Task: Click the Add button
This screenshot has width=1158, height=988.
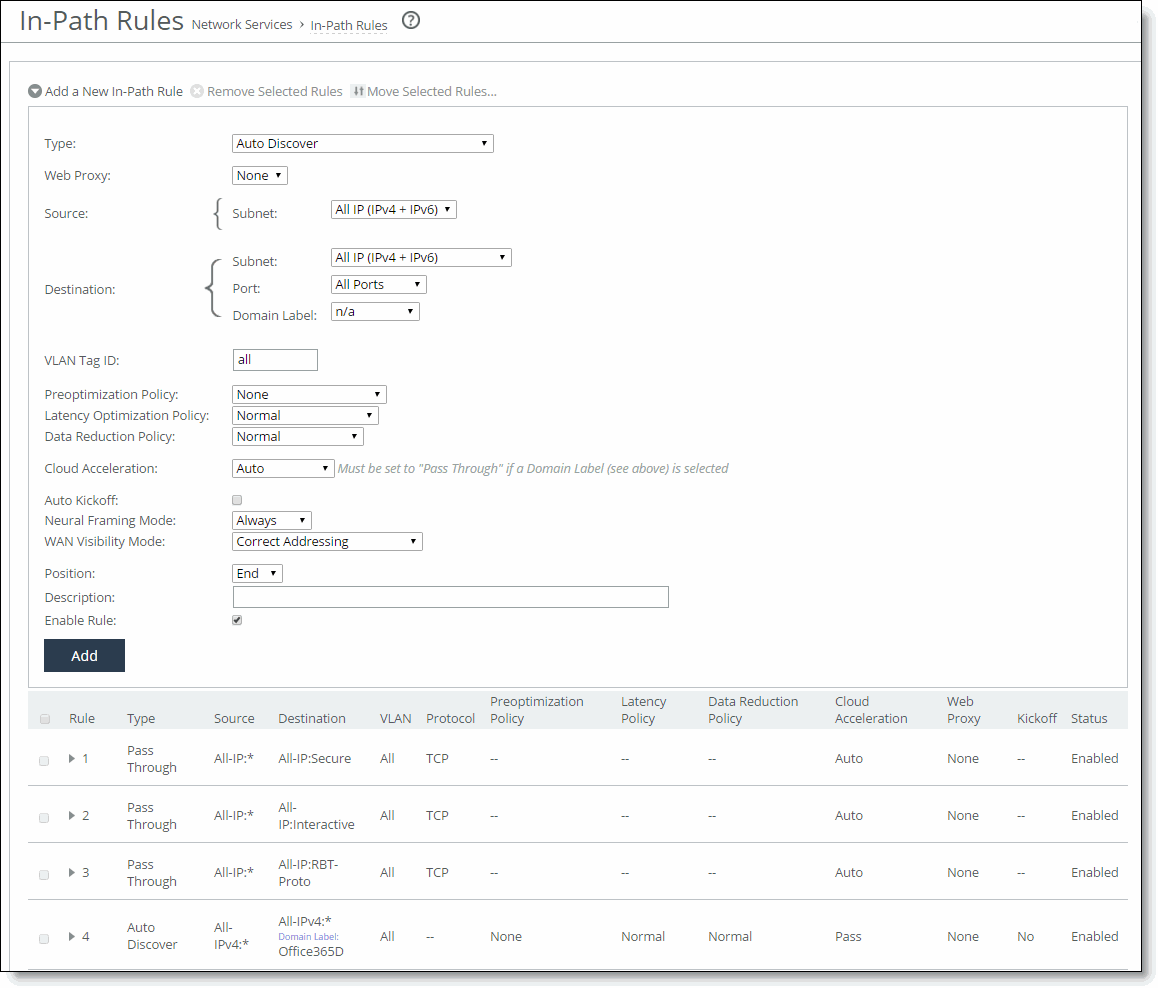Action: pyautogui.click(x=84, y=656)
